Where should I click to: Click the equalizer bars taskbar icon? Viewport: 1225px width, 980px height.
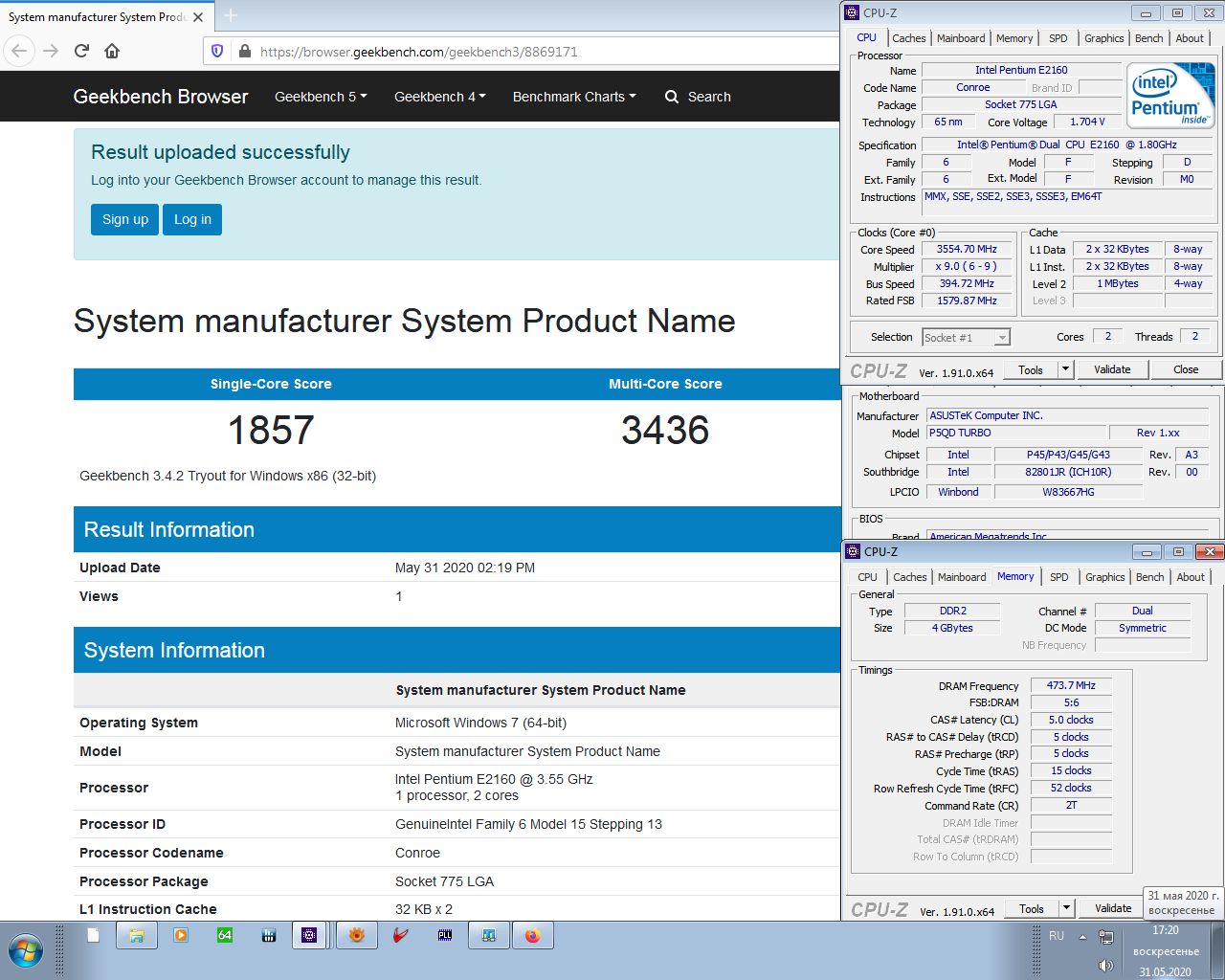coord(269,935)
